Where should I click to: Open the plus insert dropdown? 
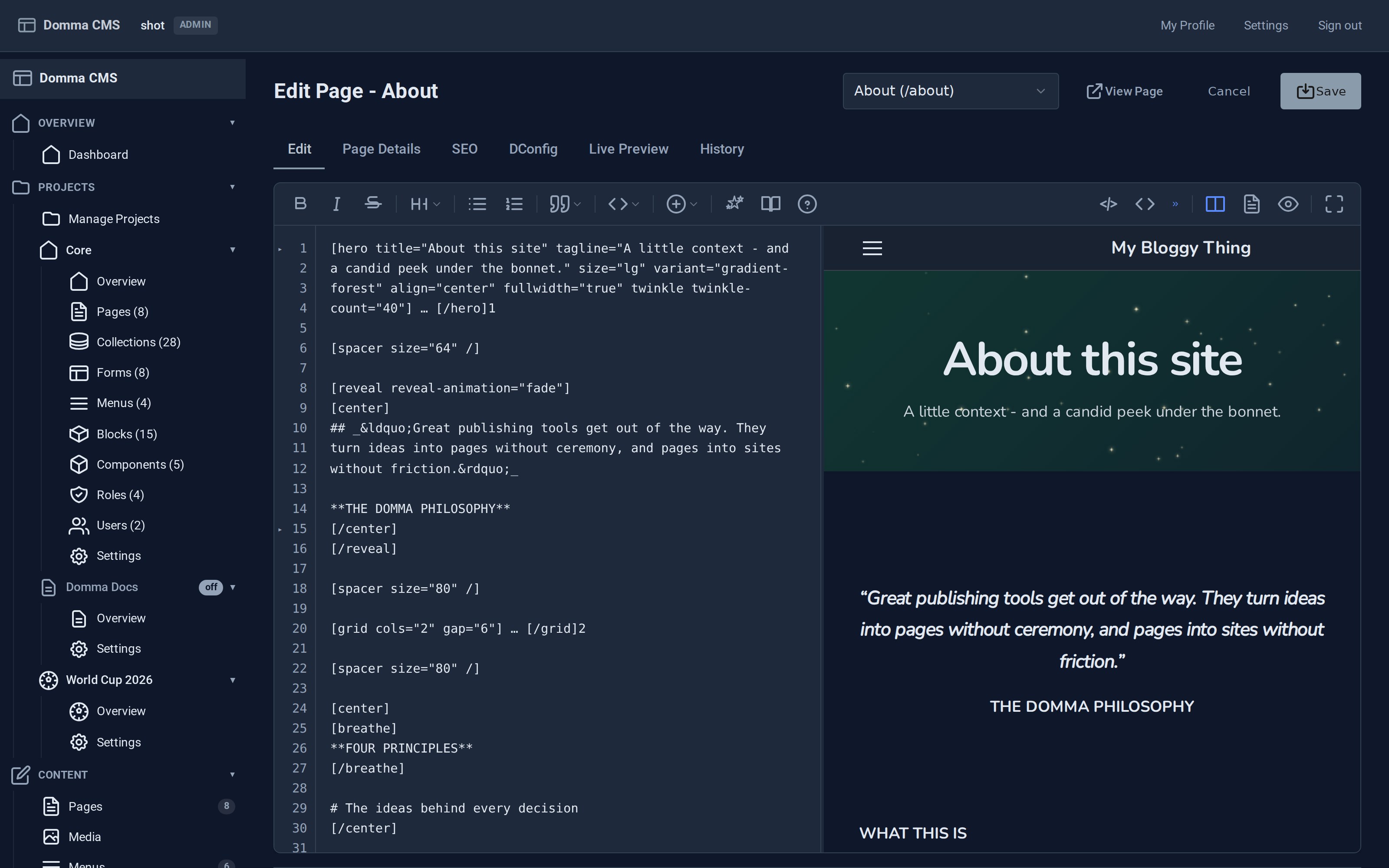681,204
